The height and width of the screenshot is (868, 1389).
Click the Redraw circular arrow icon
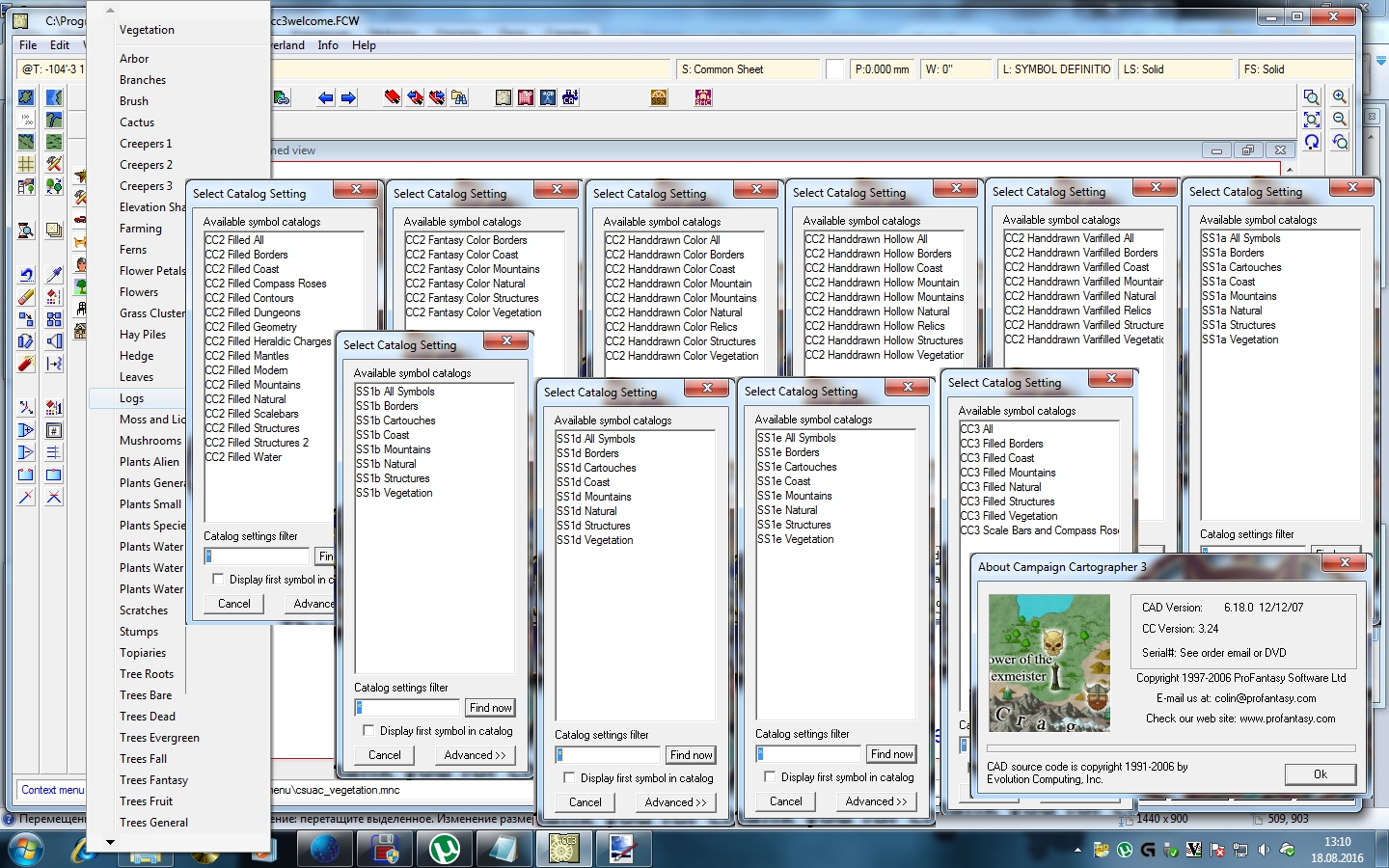1312,142
